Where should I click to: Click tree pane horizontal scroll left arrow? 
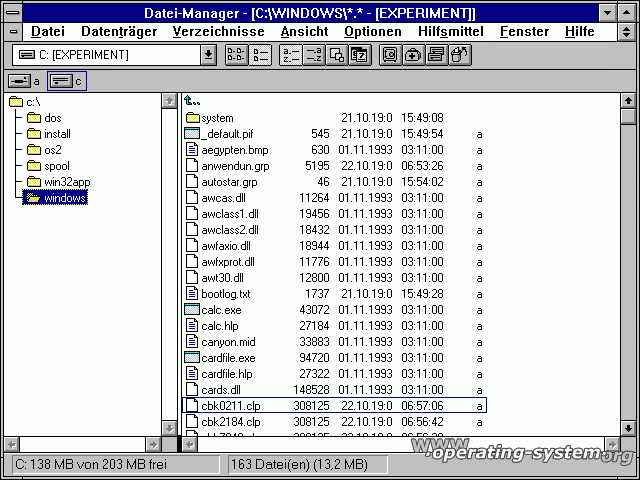point(12,444)
